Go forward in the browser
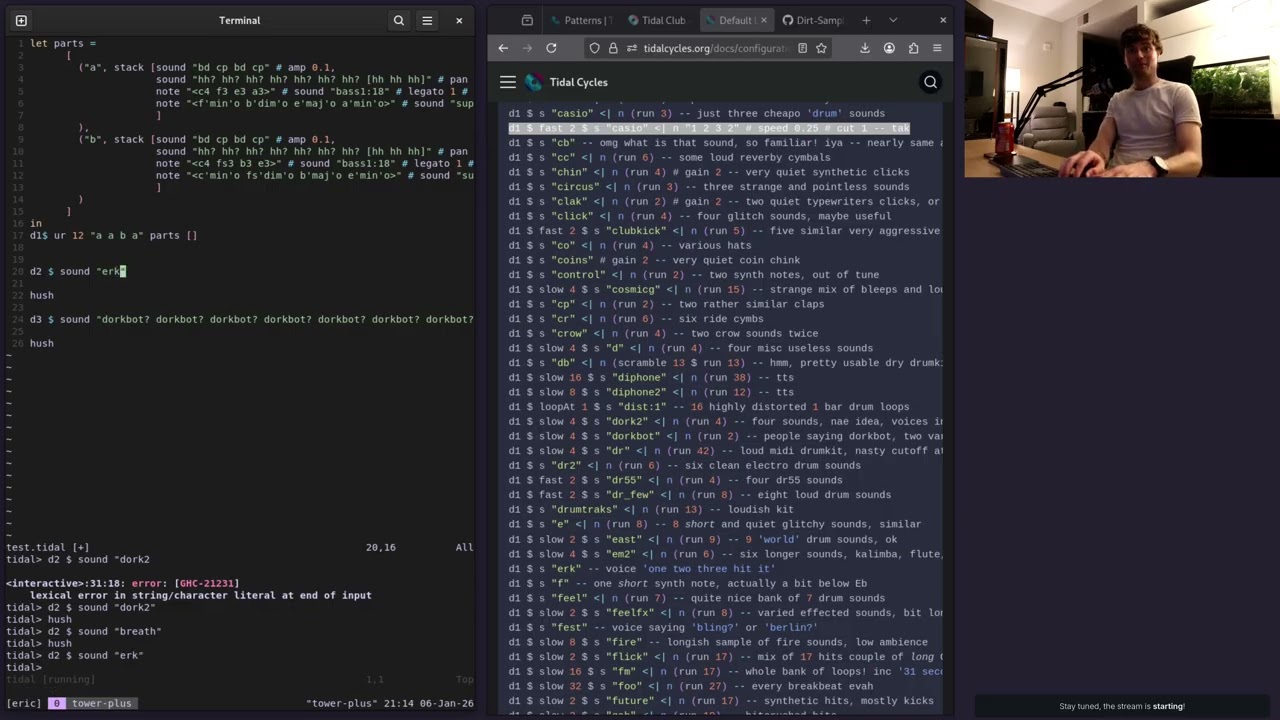The width and height of the screenshot is (1280, 720). coord(527,48)
